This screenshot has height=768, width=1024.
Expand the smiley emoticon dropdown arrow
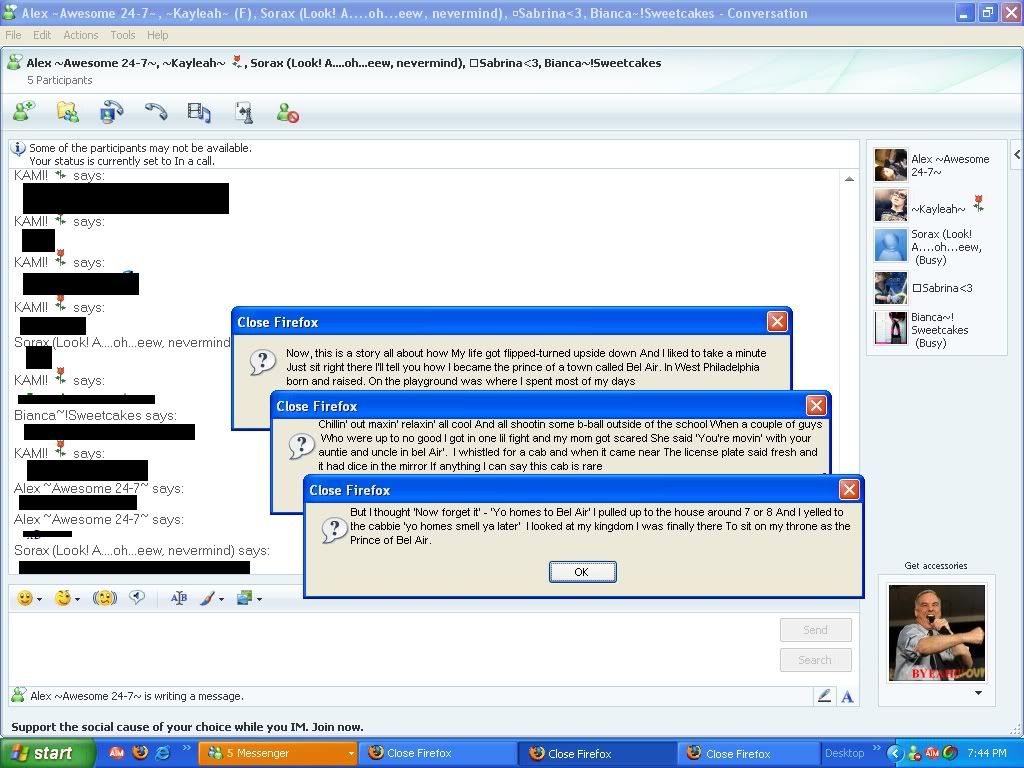(40, 599)
